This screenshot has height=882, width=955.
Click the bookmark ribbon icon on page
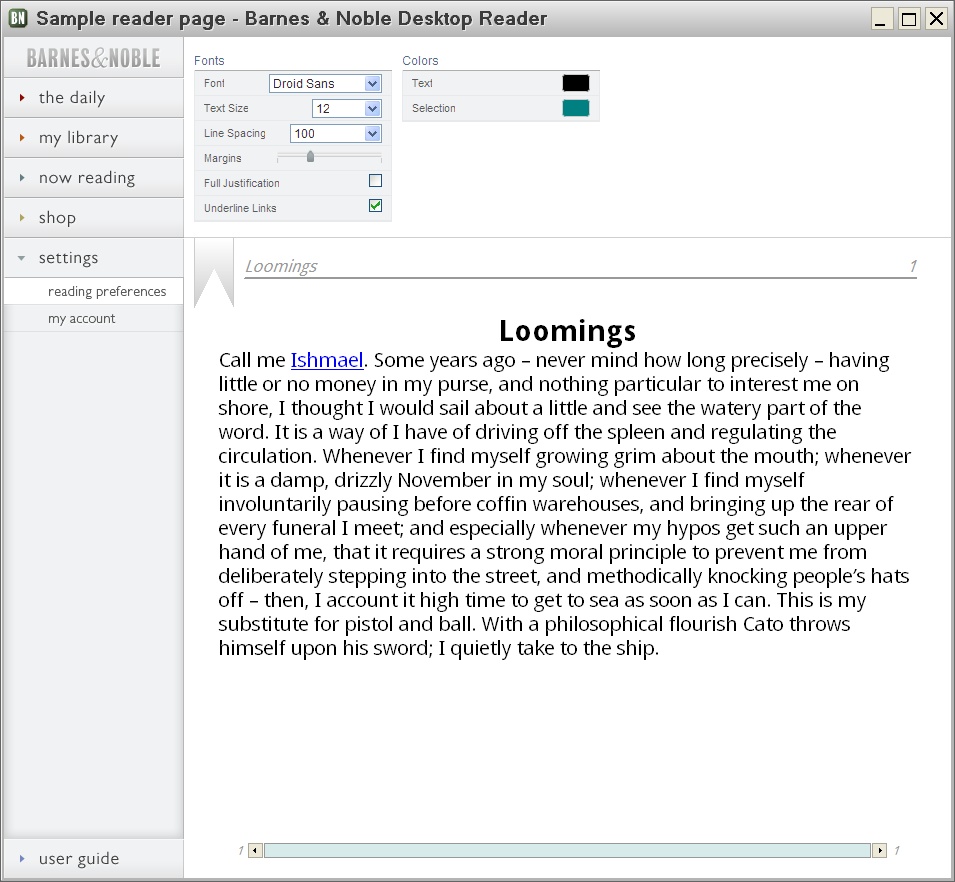click(x=214, y=273)
